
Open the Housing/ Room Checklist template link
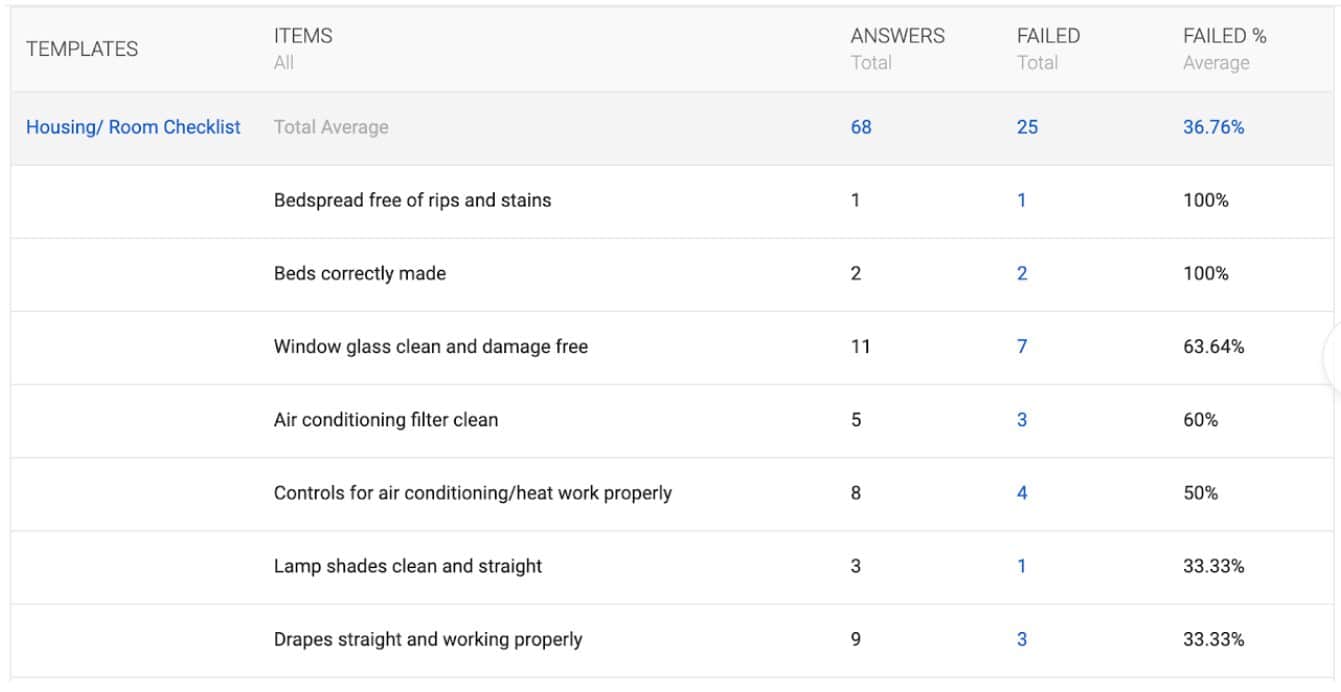click(133, 127)
